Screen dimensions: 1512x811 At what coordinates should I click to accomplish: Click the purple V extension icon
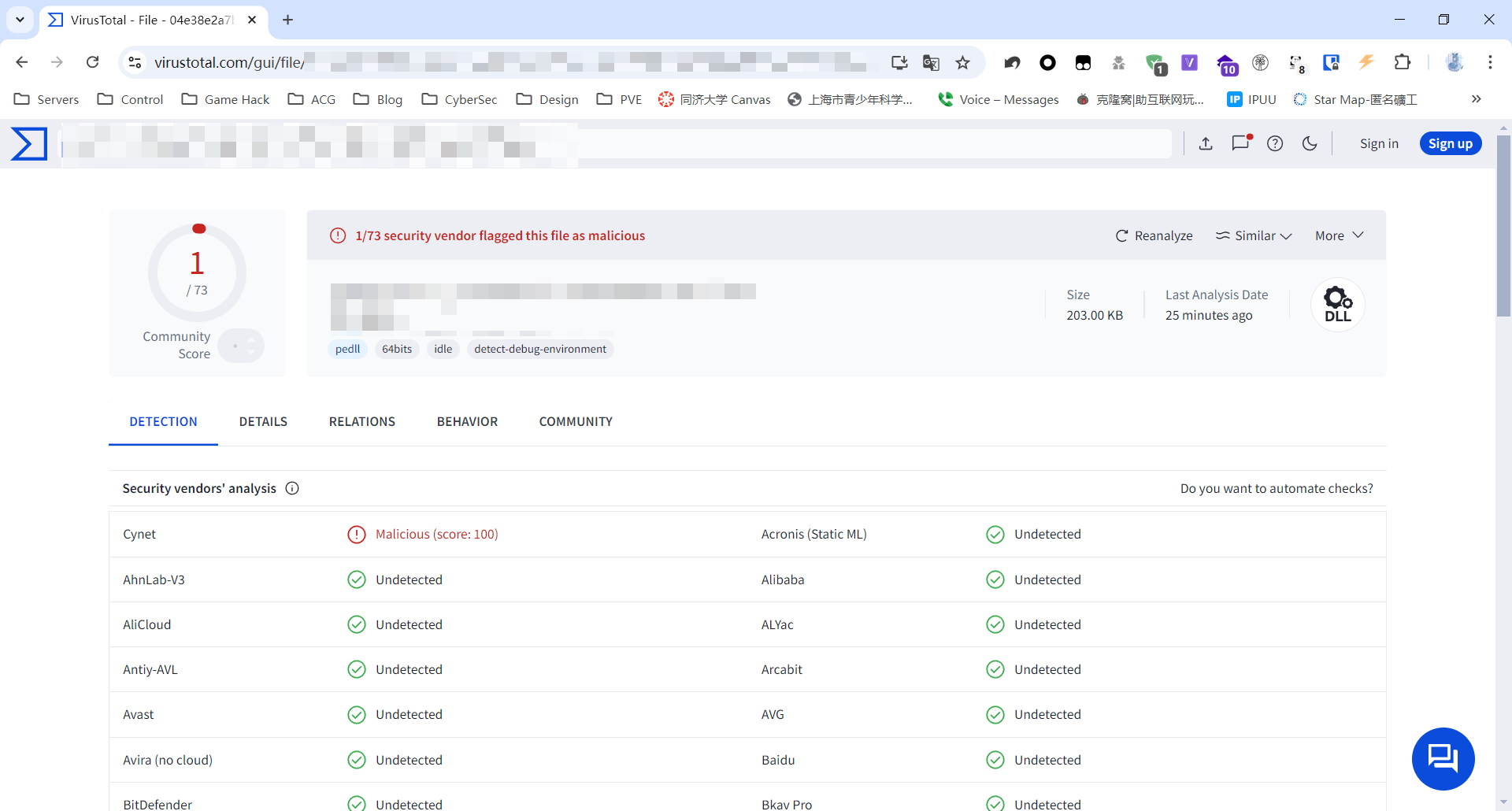[1189, 62]
